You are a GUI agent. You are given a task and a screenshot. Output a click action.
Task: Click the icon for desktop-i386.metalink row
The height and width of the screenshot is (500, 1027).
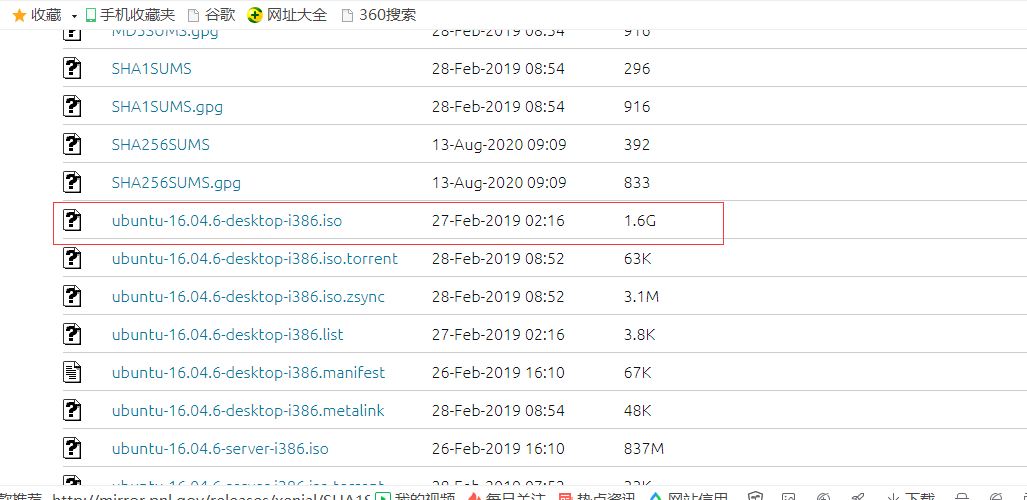[x=72, y=410]
